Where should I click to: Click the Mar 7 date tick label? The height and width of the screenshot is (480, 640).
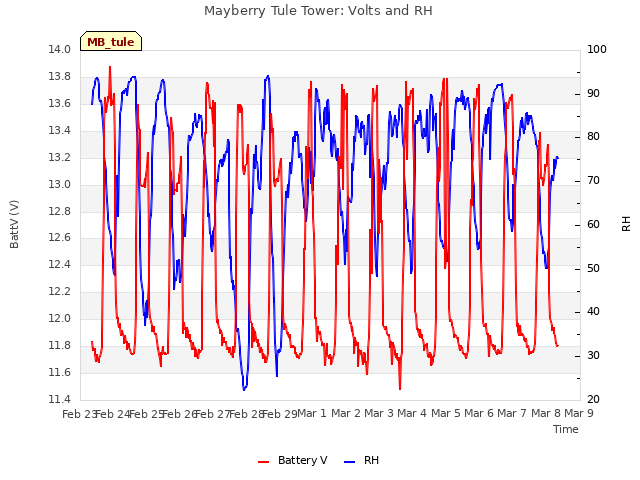coord(512,413)
